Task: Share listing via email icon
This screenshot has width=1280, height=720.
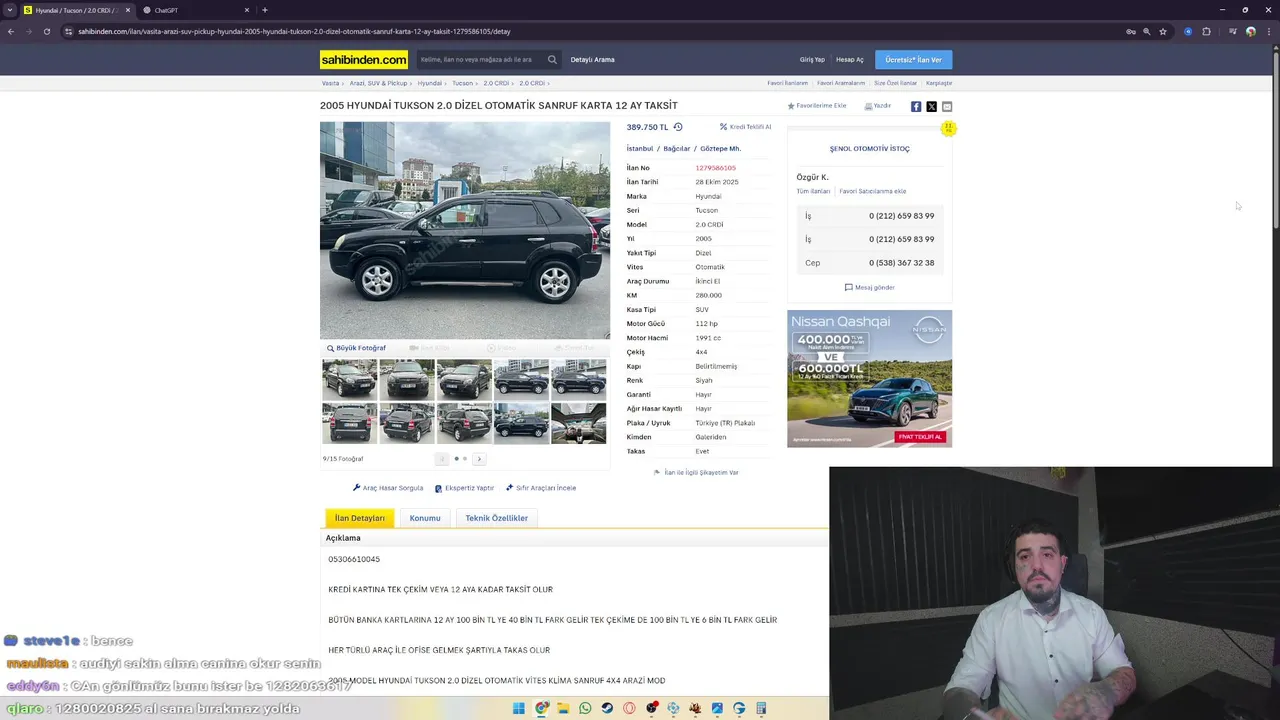Action: click(947, 106)
